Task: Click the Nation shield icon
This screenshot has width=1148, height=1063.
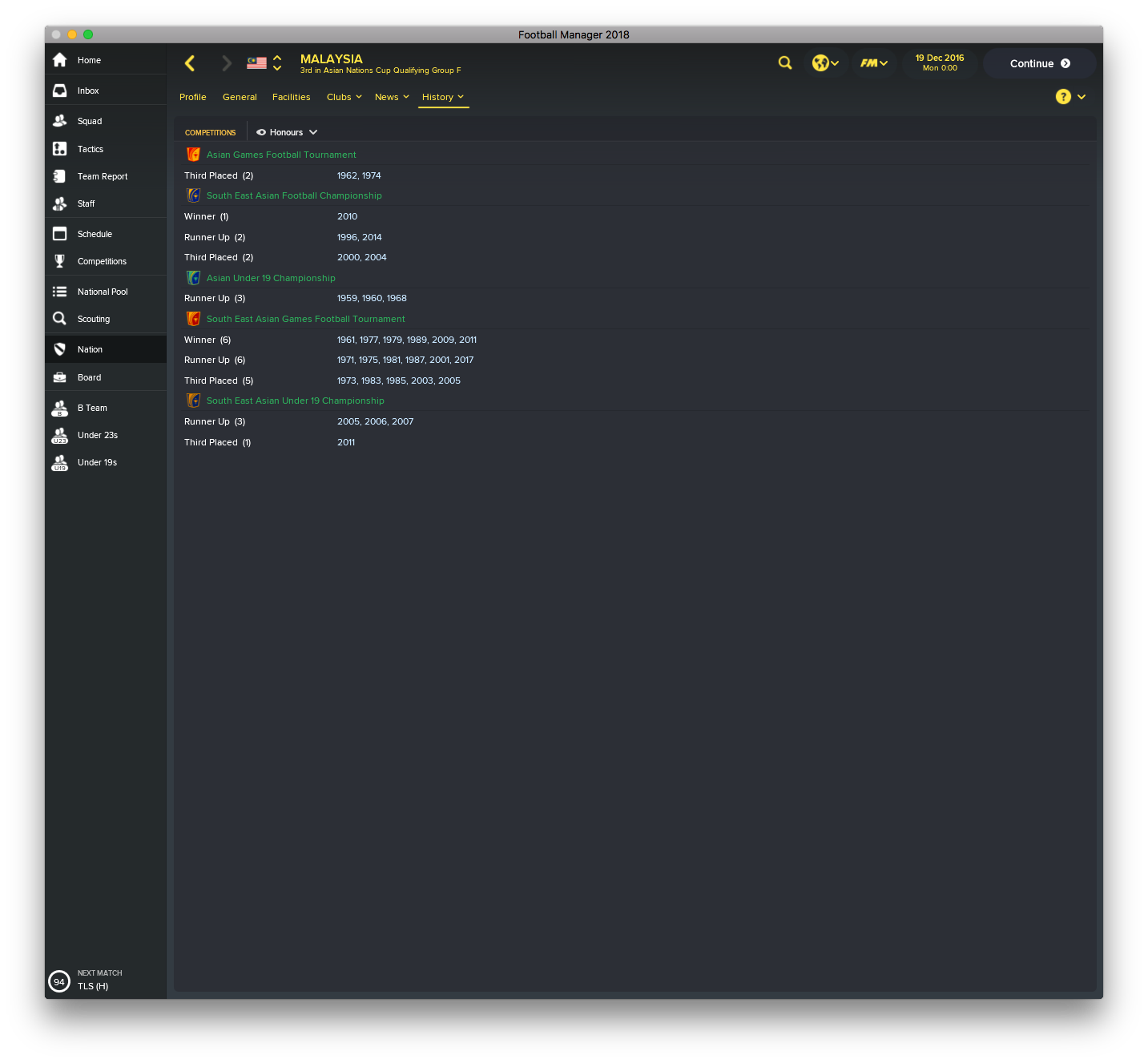Action: click(x=59, y=349)
